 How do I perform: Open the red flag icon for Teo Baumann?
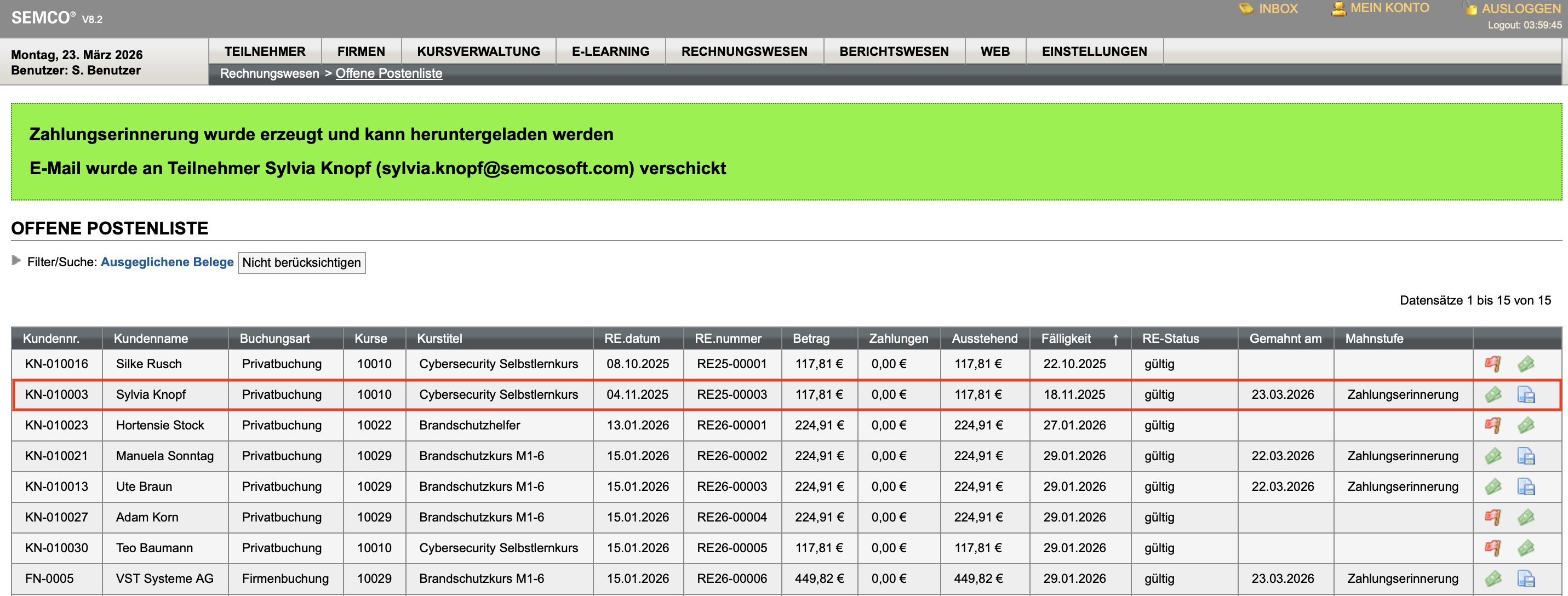[1493, 547]
